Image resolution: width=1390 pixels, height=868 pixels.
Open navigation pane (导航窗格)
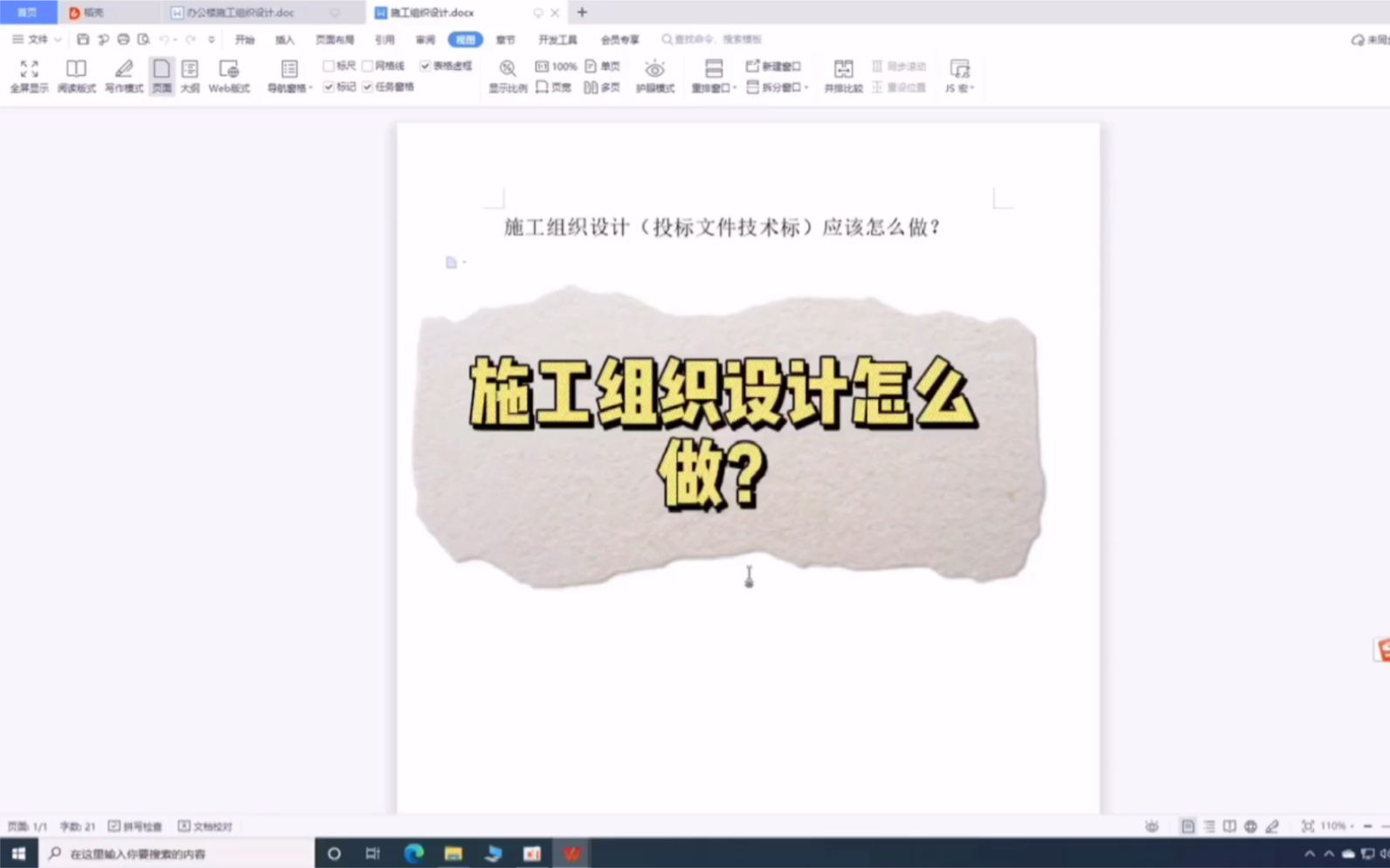(x=289, y=76)
